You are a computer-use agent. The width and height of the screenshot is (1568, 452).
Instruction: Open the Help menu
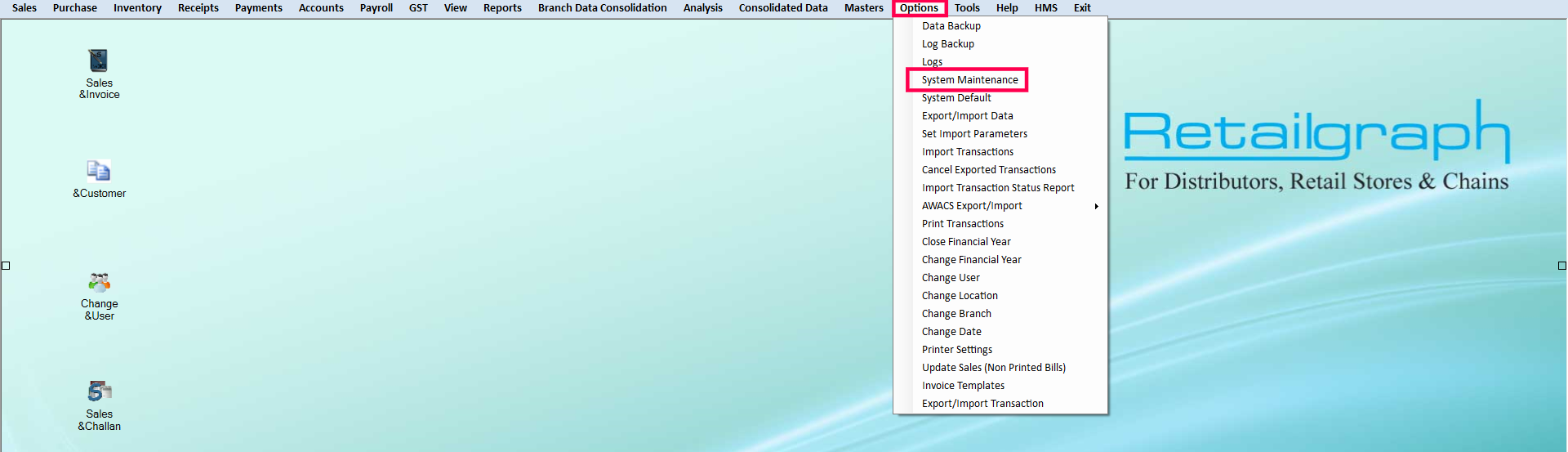point(1007,8)
